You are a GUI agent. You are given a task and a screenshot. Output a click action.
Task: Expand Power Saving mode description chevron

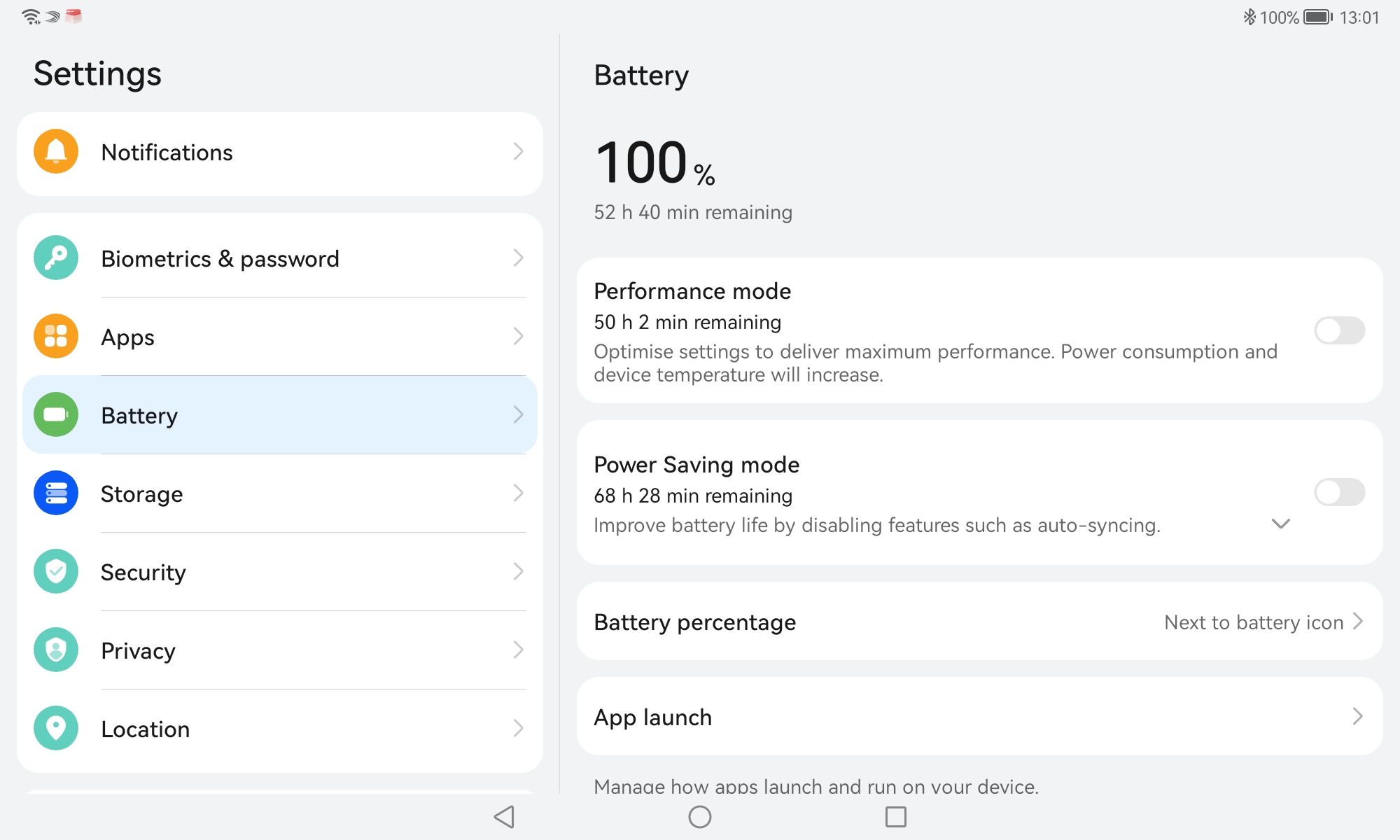[x=1280, y=524]
